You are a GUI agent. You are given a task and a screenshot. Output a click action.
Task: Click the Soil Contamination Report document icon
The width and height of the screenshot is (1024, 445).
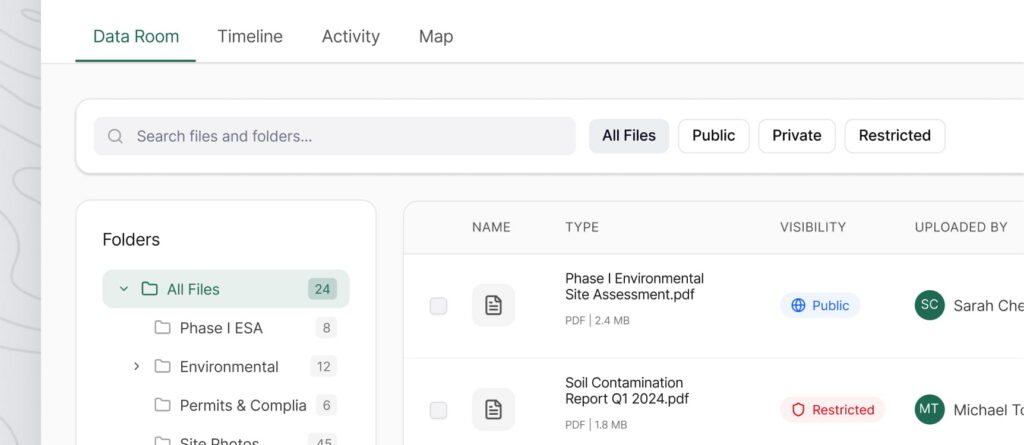(x=493, y=409)
